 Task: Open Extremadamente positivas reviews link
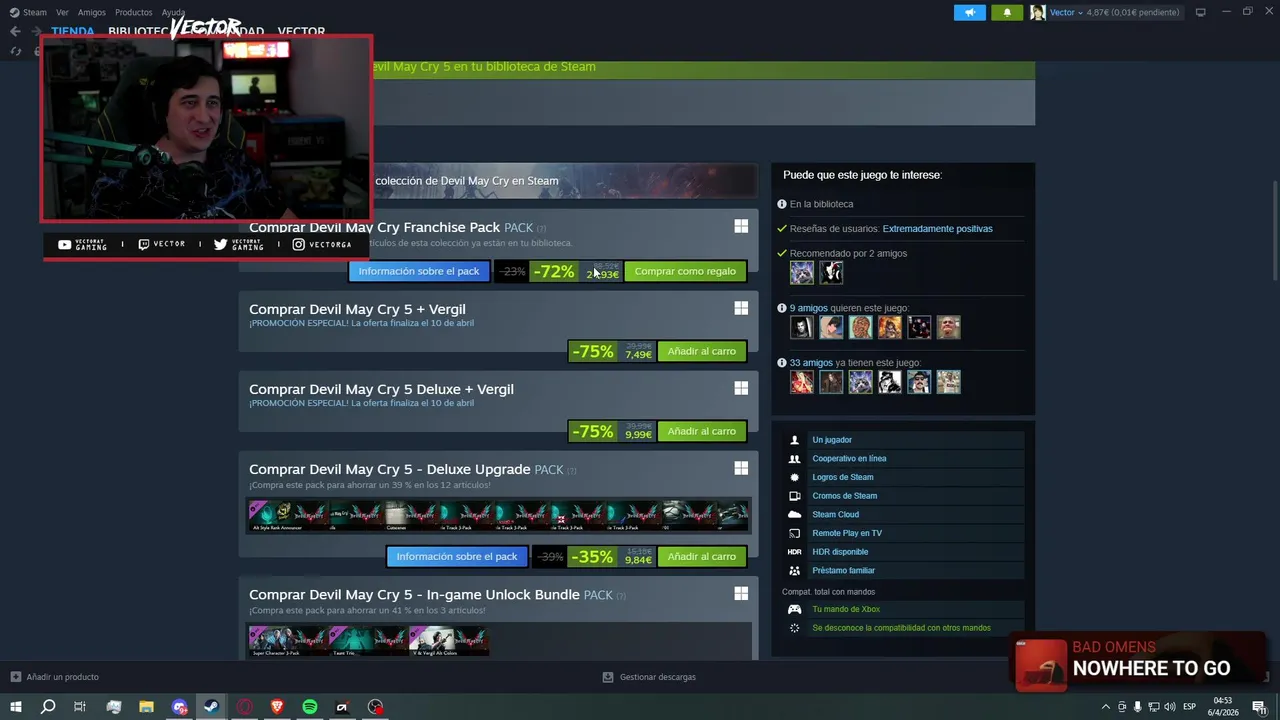[x=937, y=229]
